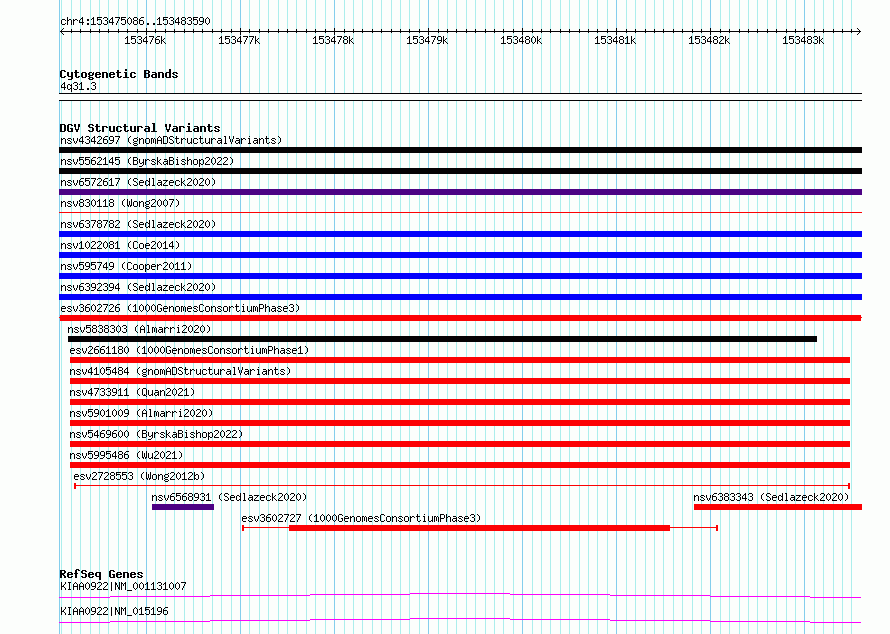Click the thin red line under nsv830118
The width and height of the screenshot is (890, 634).
pos(460,213)
